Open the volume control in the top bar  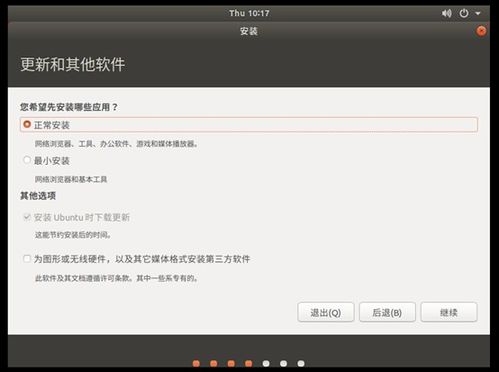(447, 13)
